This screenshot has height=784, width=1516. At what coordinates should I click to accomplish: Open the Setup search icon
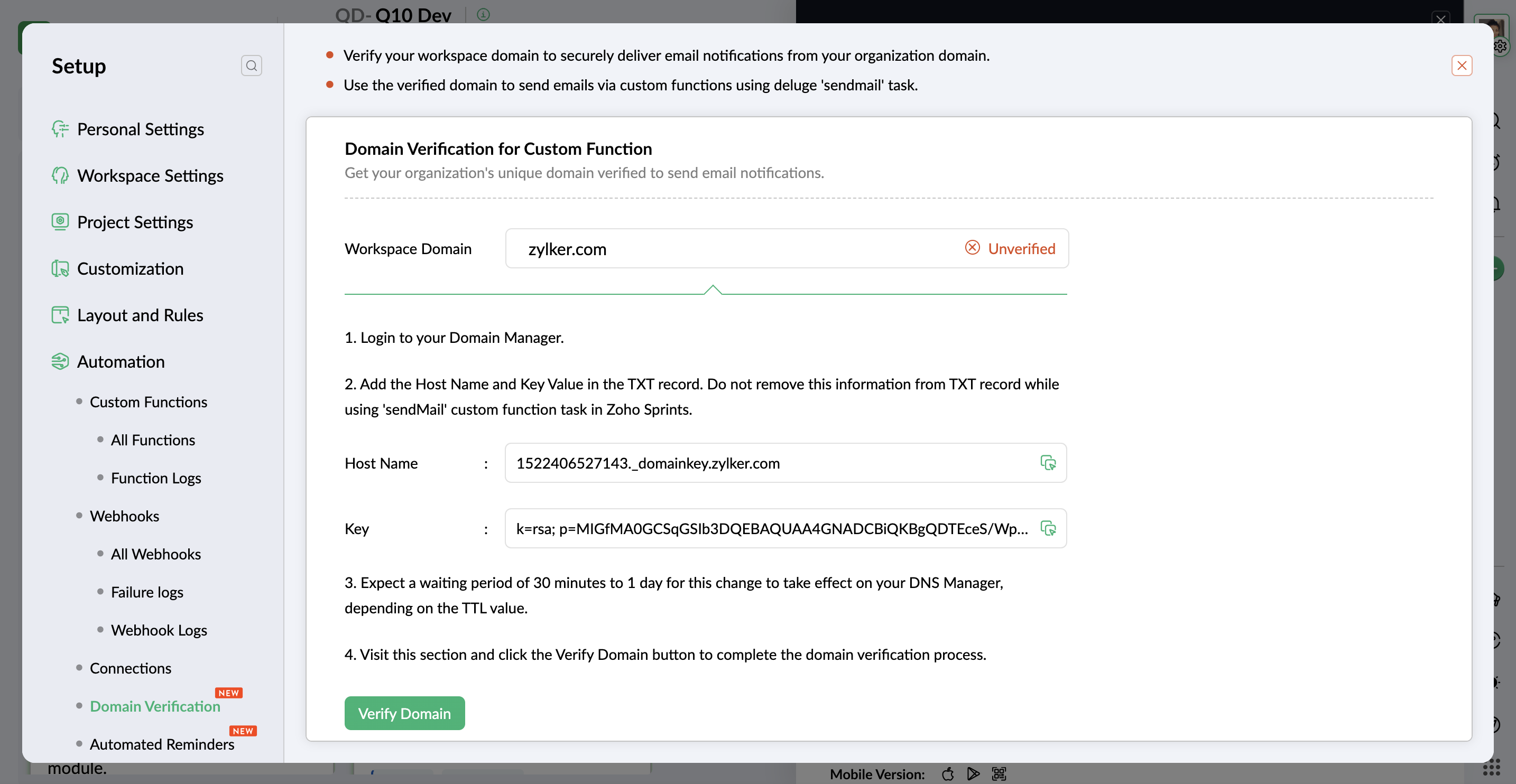(251, 66)
